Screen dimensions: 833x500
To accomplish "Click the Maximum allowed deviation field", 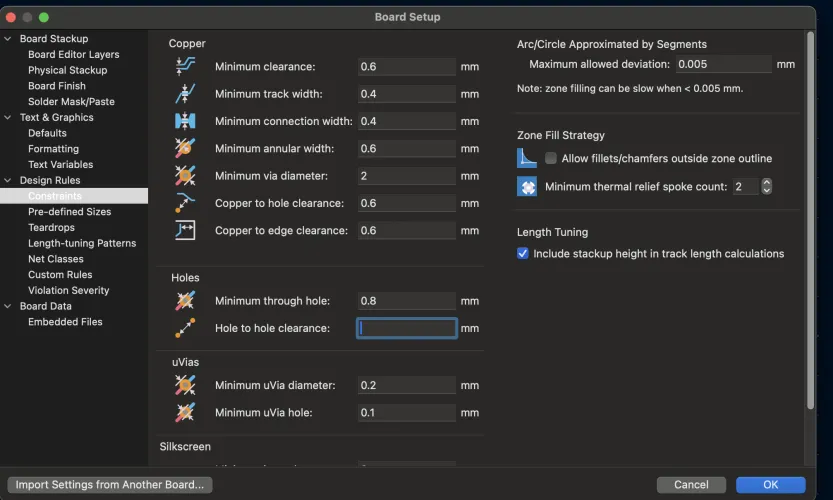I will (x=723, y=64).
